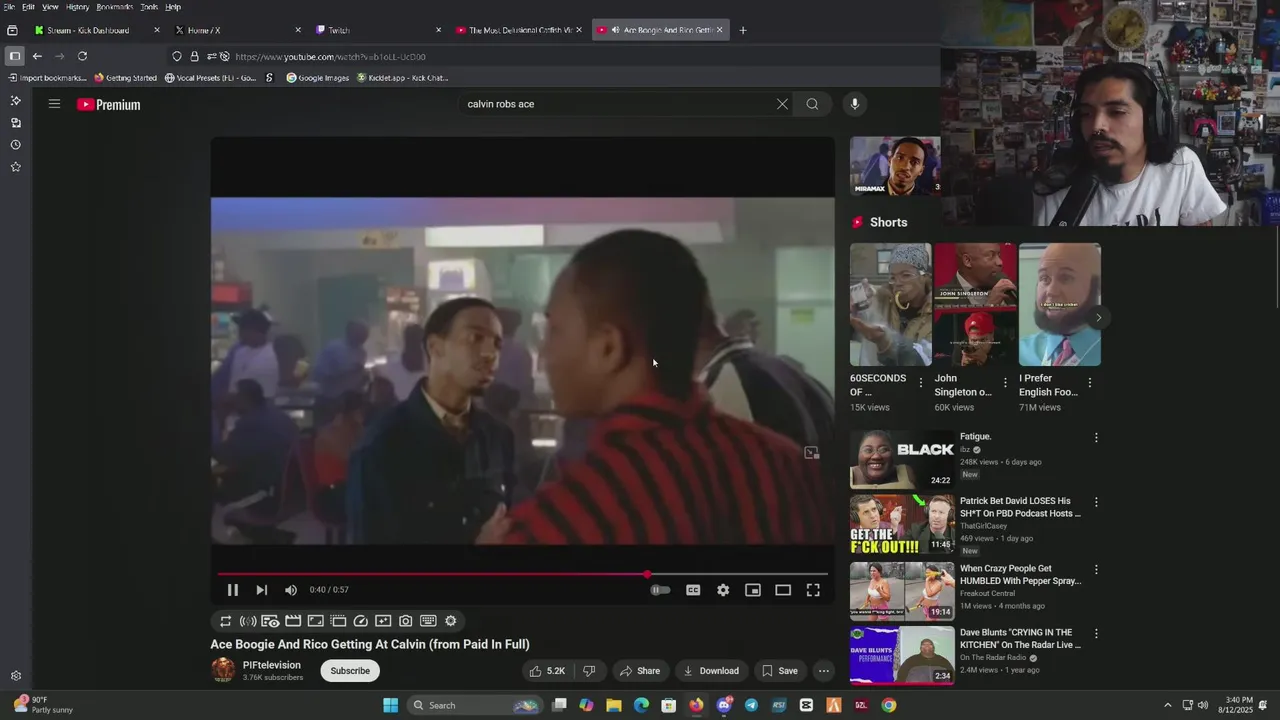
Task: Click the speedometer playback speed icon
Action: 361,621
